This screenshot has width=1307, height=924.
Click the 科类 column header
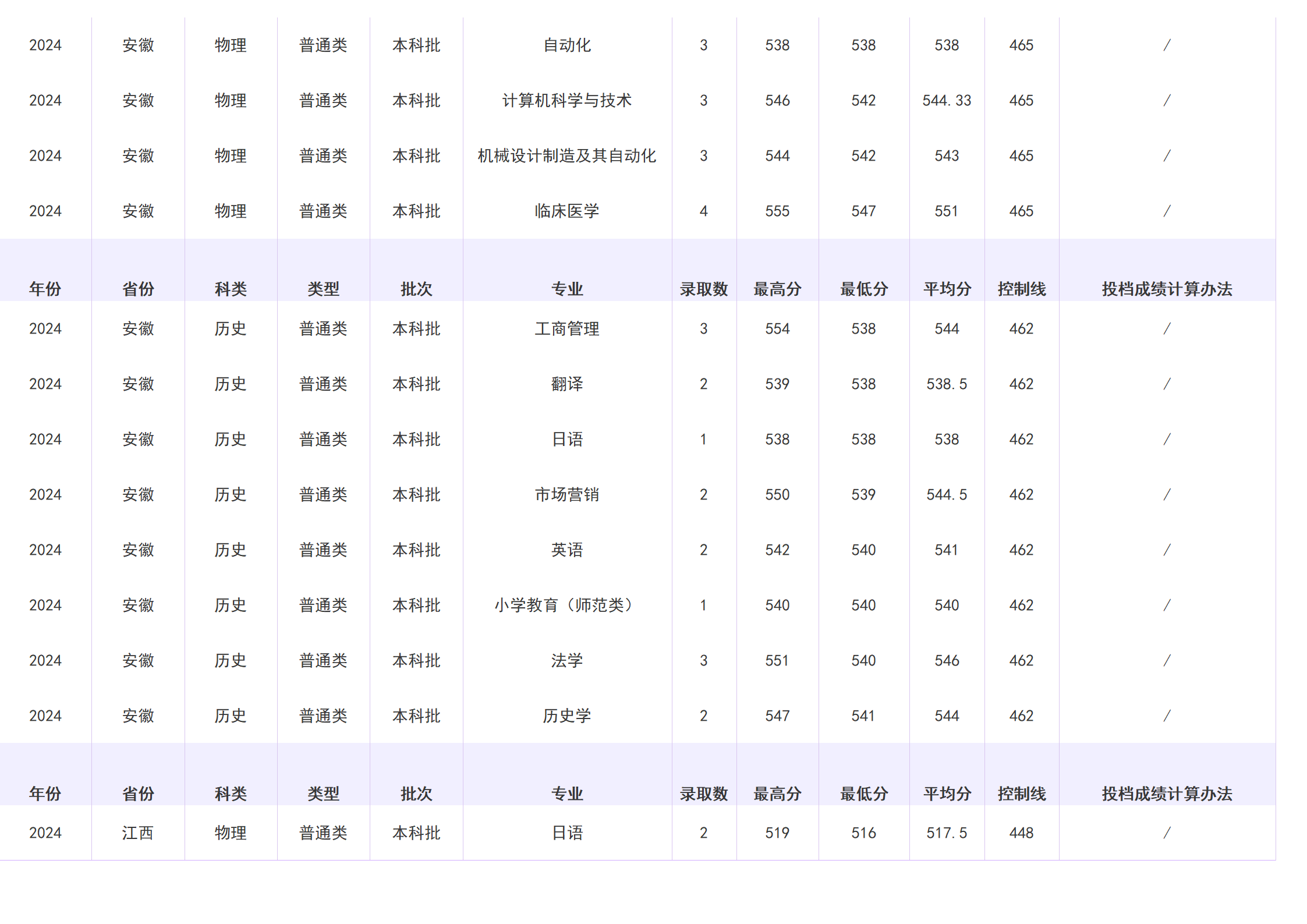231,286
